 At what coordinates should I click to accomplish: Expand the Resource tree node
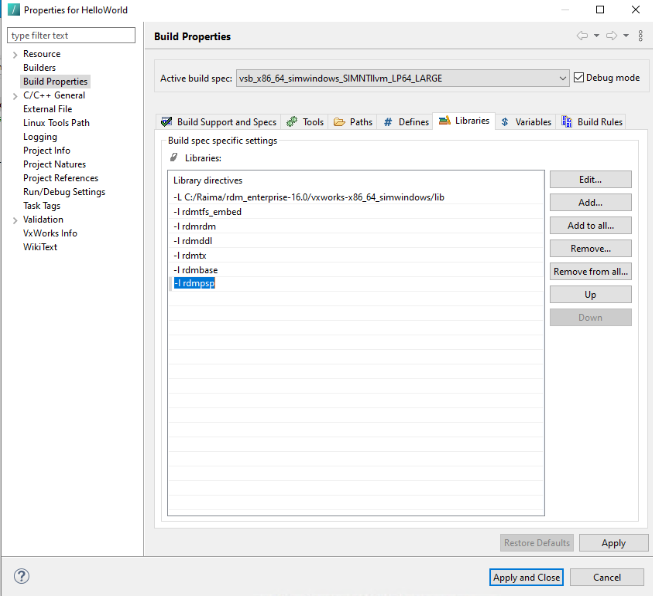coord(14,54)
